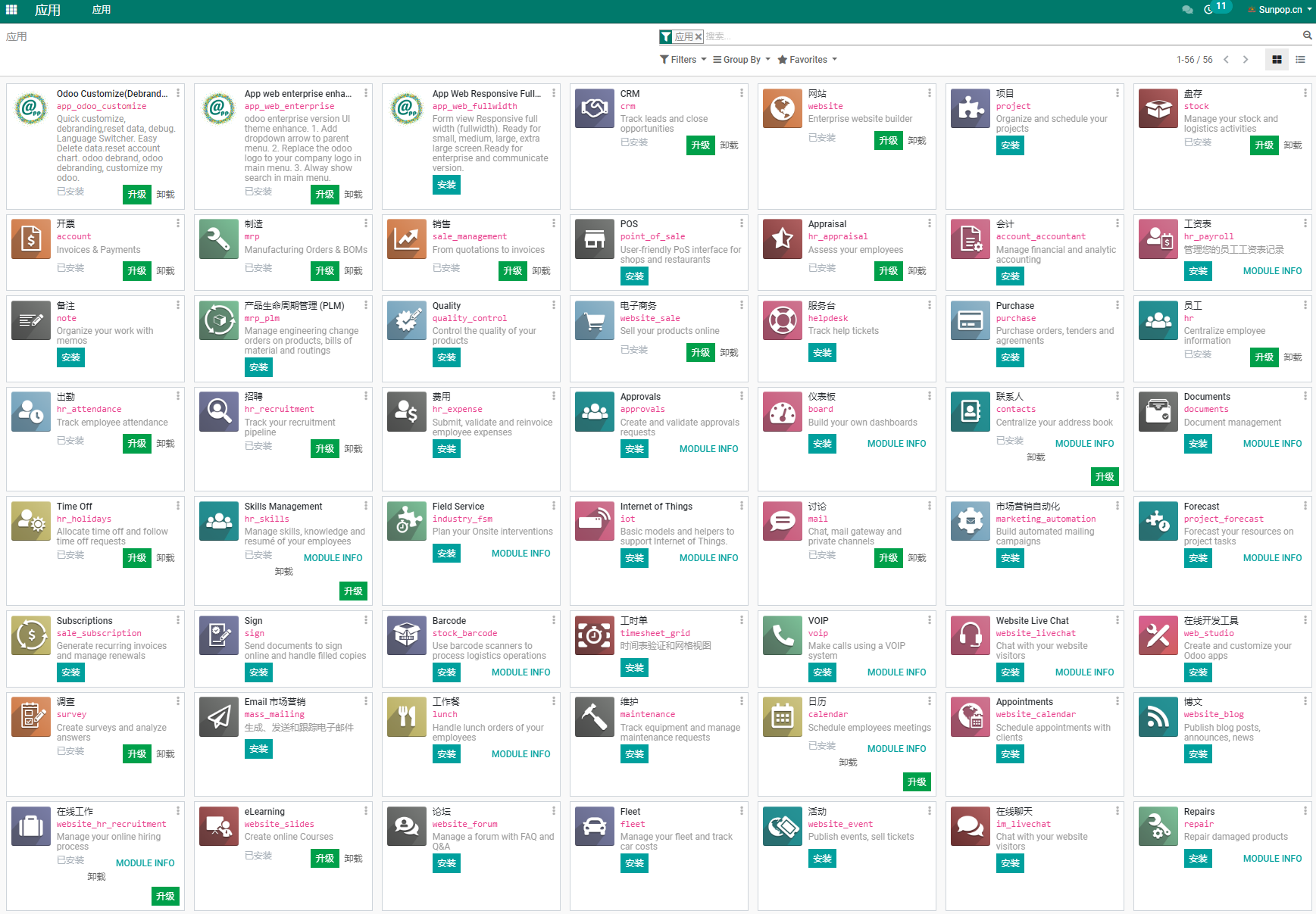1316x914 pixels.
Task: Go to next page arrow
Action: pyautogui.click(x=1245, y=60)
